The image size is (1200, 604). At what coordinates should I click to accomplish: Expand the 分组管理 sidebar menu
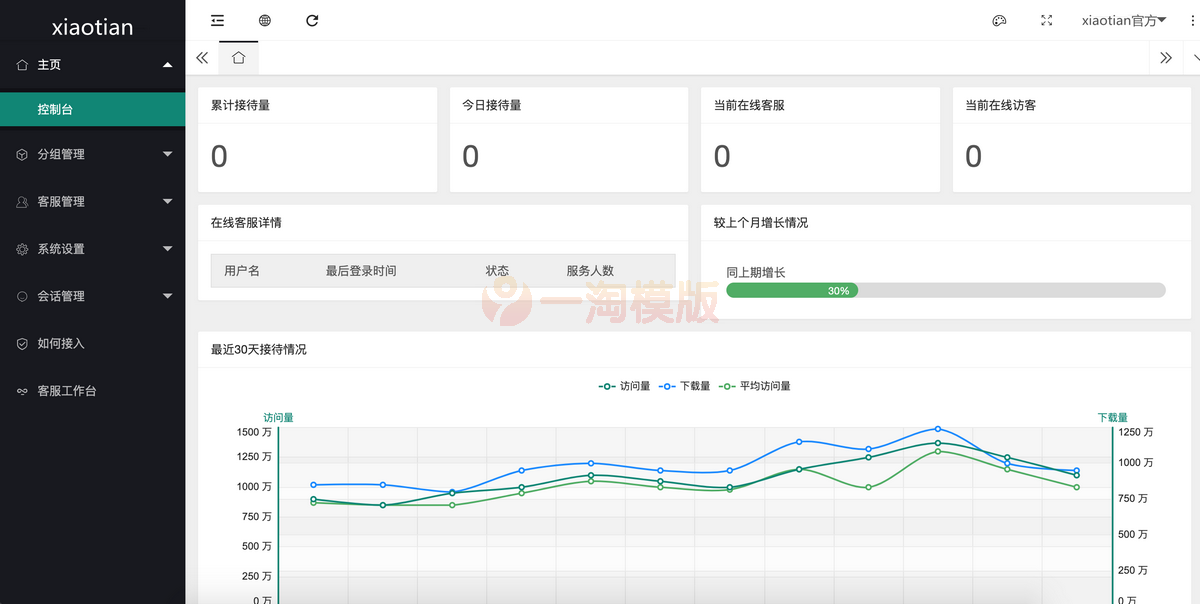(92, 154)
